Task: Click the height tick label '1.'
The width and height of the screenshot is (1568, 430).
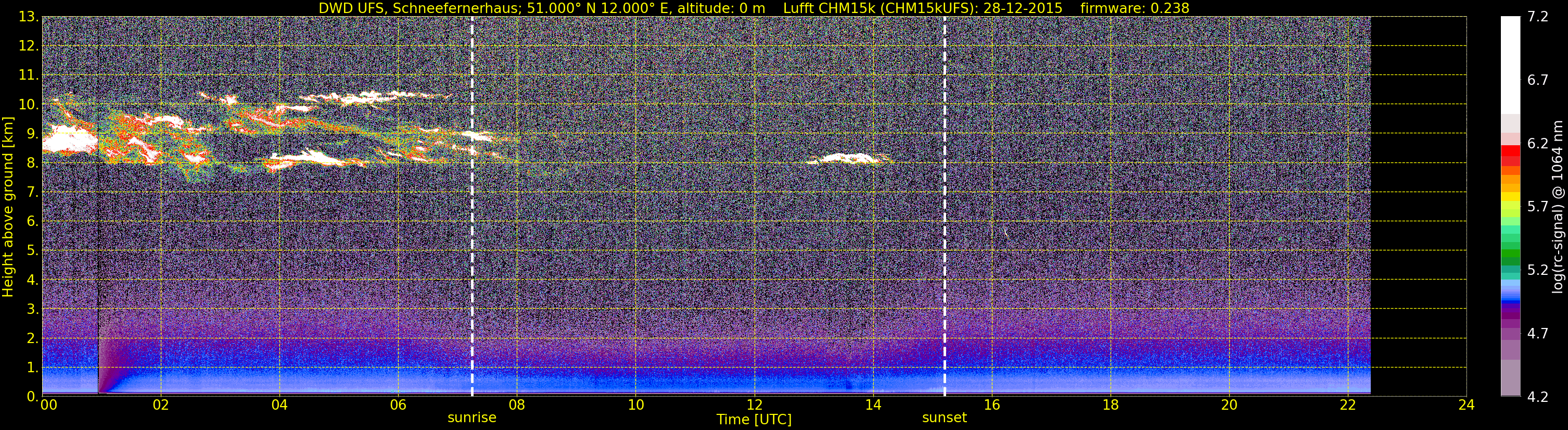Action: pyautogui.click(x=32, y=367)
